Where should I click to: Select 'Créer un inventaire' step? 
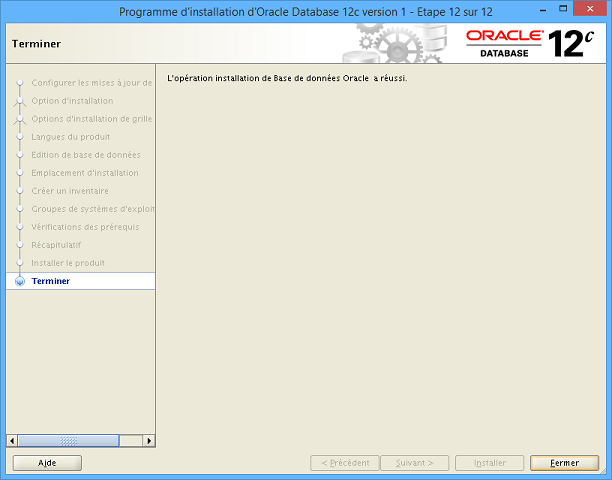70,191
